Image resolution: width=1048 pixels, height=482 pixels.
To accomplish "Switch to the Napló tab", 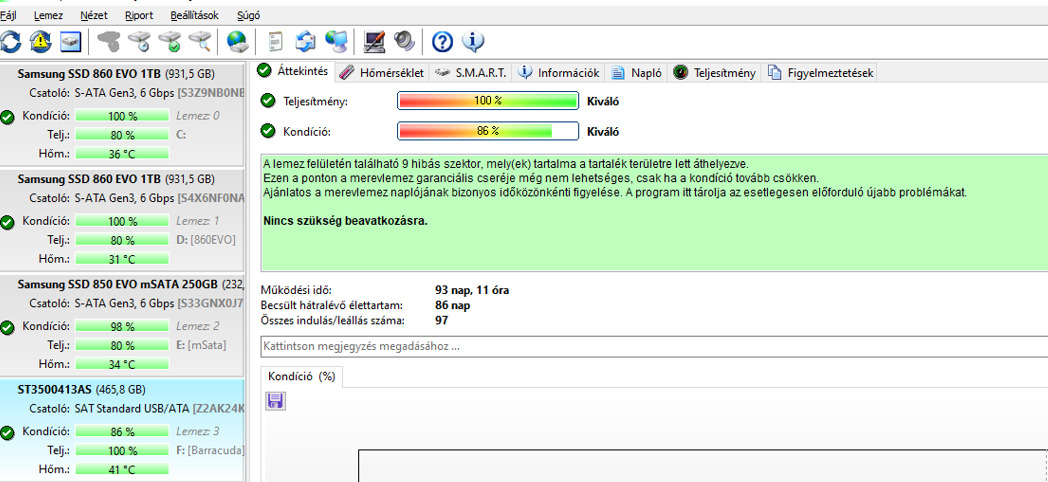I will 637,73.
